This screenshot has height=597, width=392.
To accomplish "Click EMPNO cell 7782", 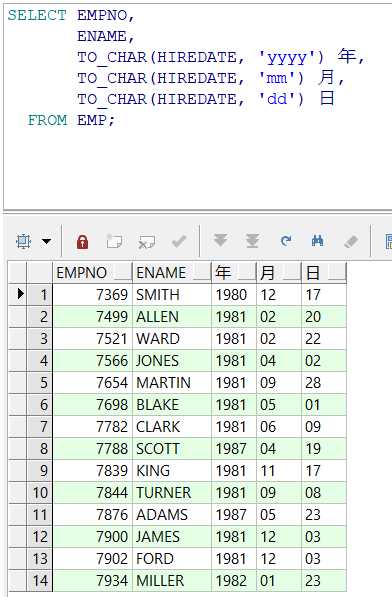I will (x=92, y=426).
